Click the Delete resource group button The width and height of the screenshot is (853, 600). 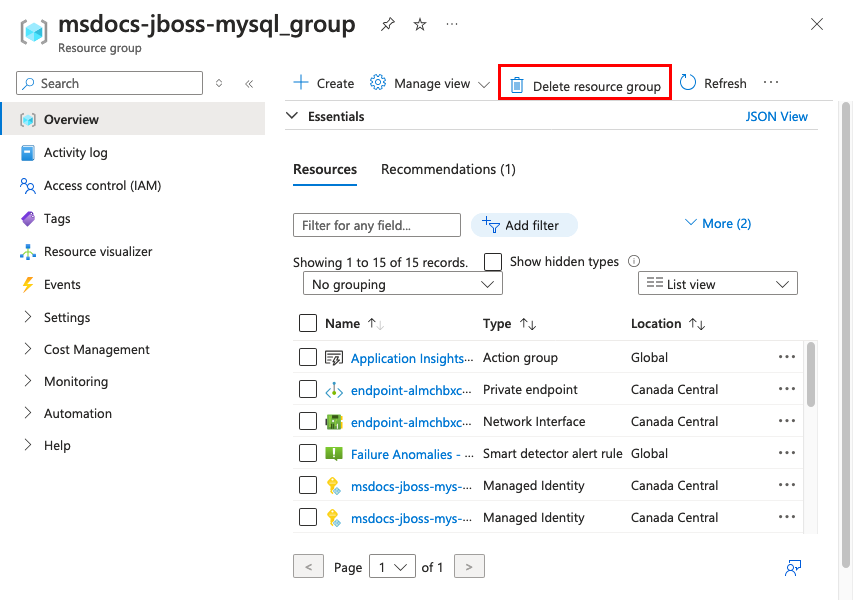pos(585,86)
